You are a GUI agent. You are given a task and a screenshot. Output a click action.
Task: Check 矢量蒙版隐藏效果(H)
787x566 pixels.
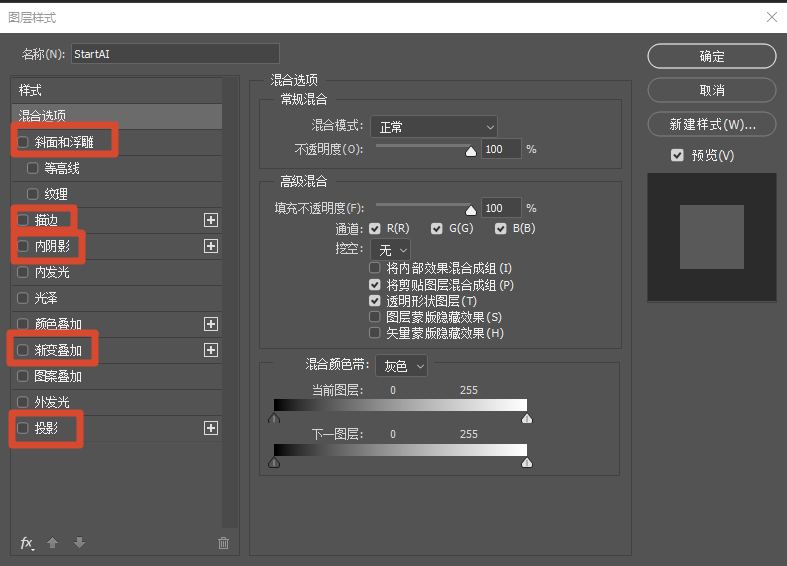pos(374,333)
